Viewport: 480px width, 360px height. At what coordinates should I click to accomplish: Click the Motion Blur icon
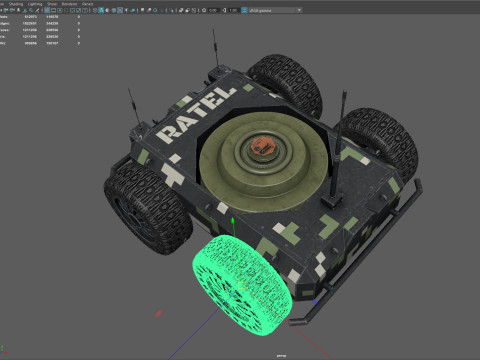point(149,10)
